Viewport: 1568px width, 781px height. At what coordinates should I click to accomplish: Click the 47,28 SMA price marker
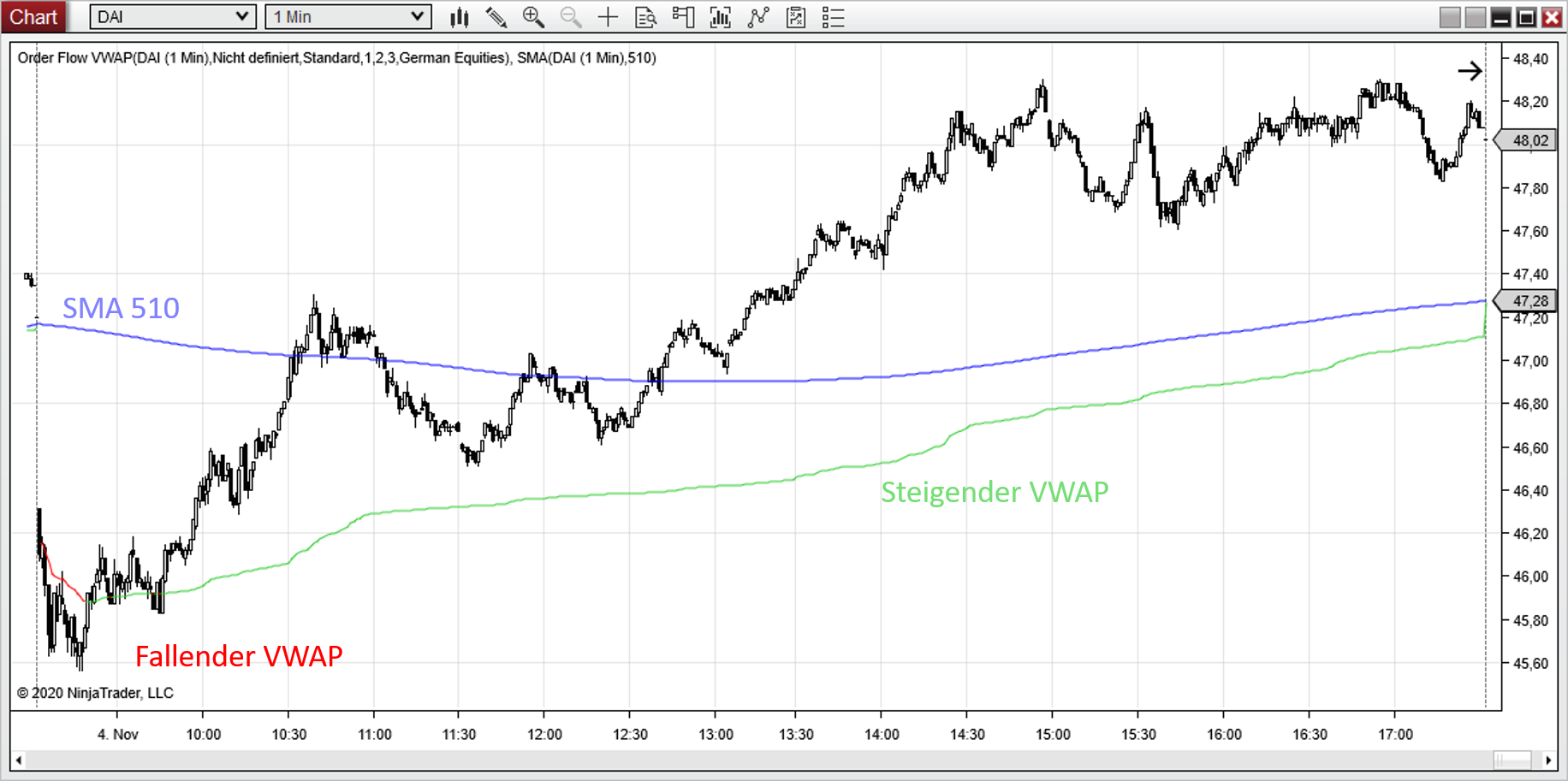(x=1525, y=301)
